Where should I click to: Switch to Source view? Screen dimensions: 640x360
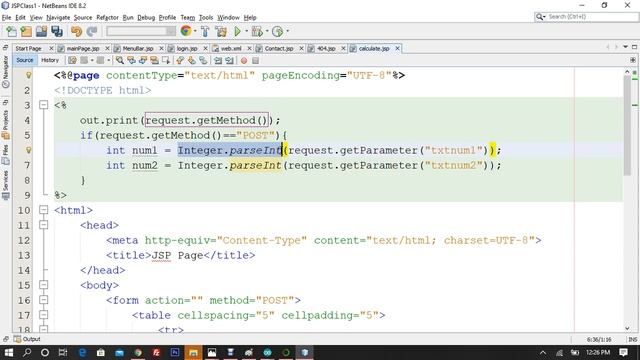click(x=25, y=60)
